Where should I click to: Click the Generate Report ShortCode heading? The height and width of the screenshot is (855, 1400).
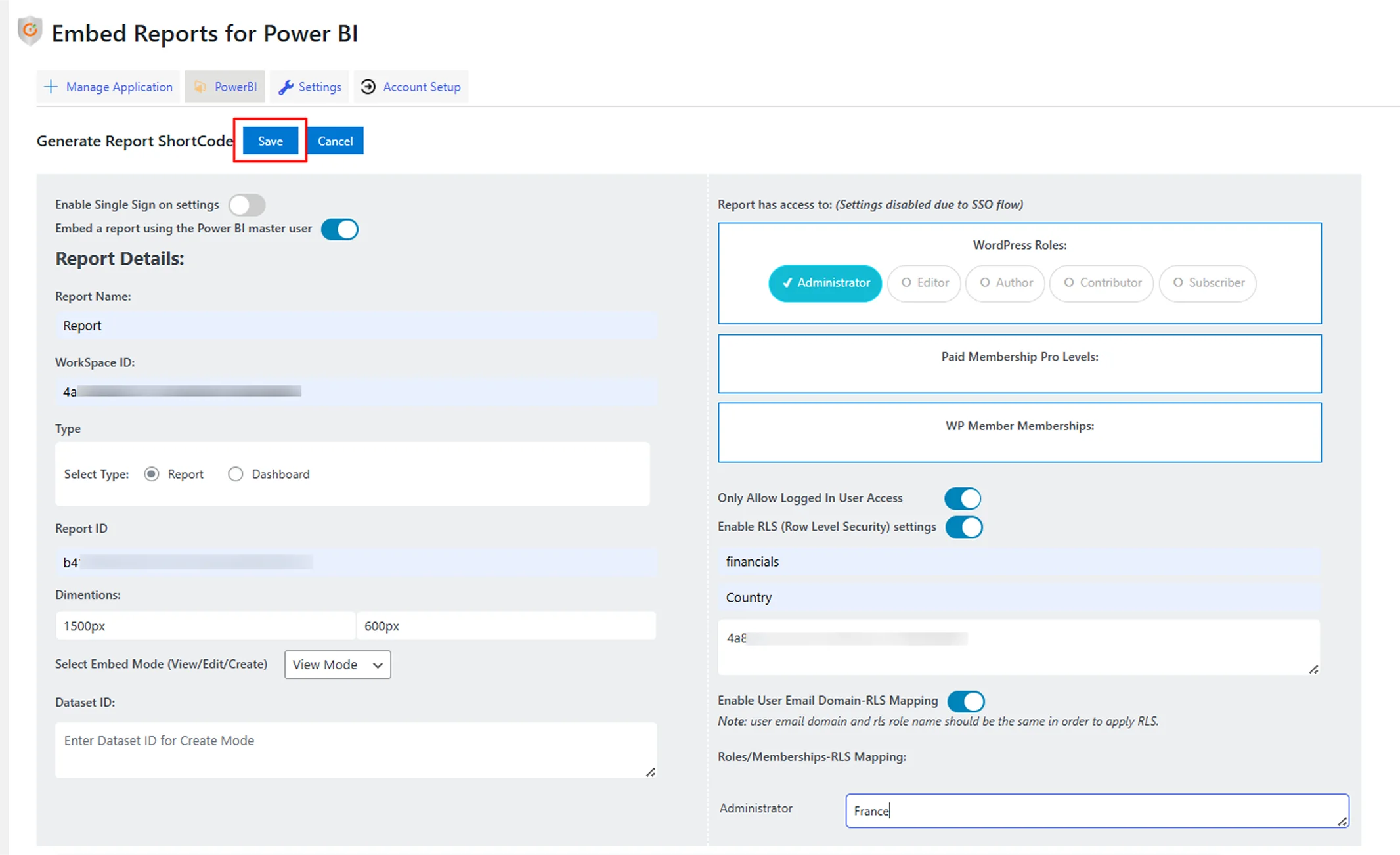coord(135,141)
